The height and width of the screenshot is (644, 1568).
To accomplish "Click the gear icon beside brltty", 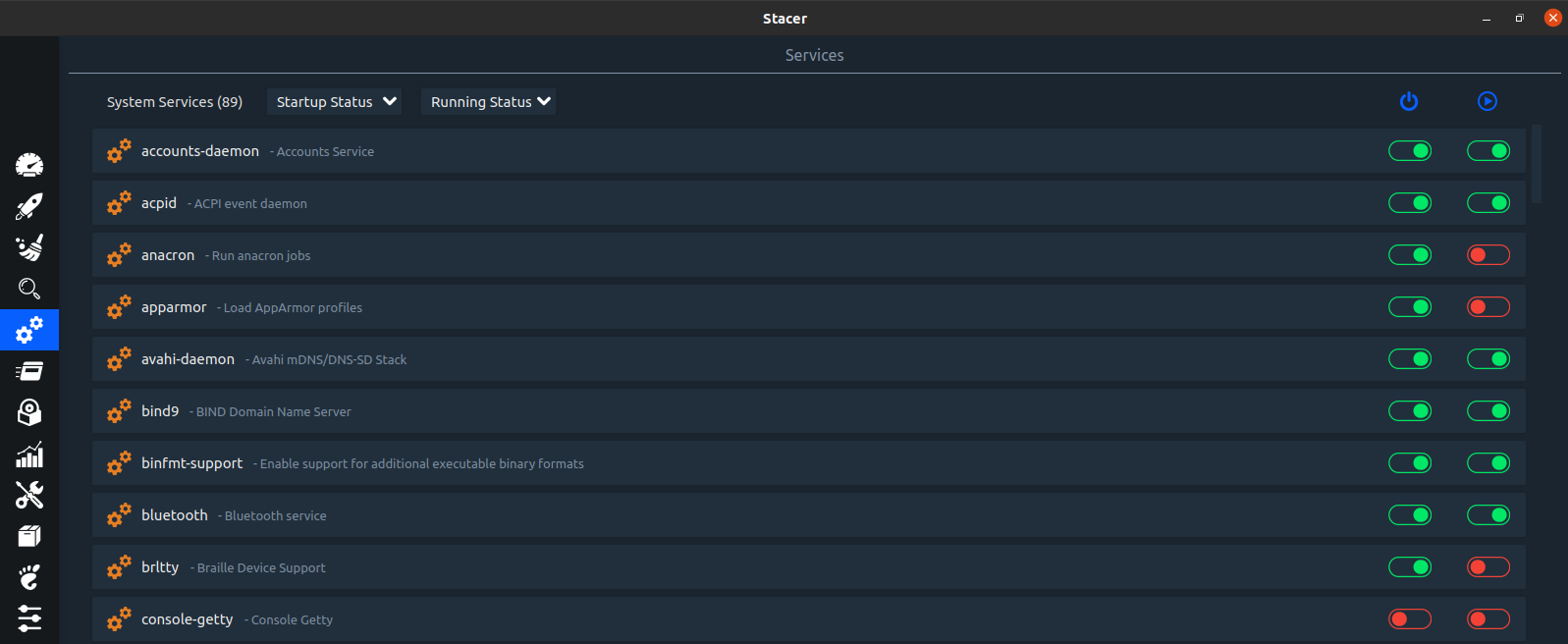I will coord(119,567).
